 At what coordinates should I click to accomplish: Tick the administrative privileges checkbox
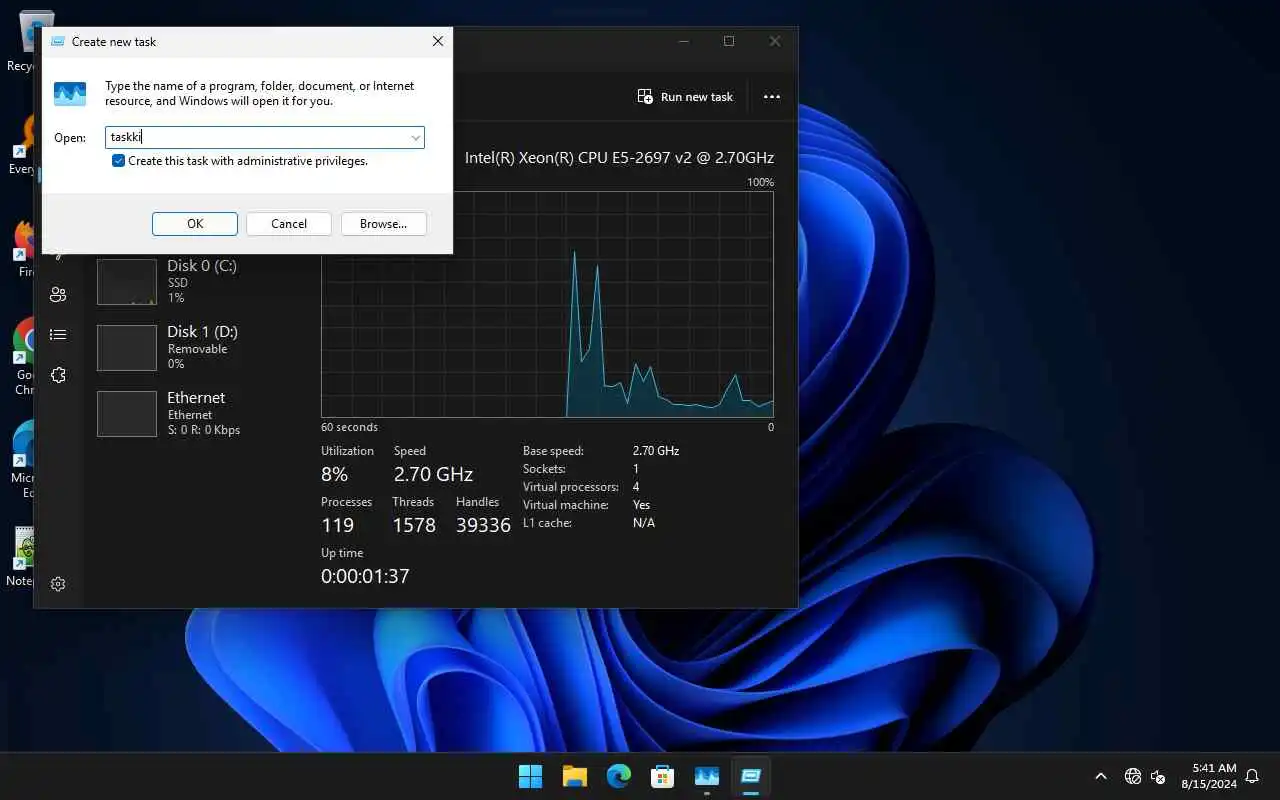tap(118, 161)
